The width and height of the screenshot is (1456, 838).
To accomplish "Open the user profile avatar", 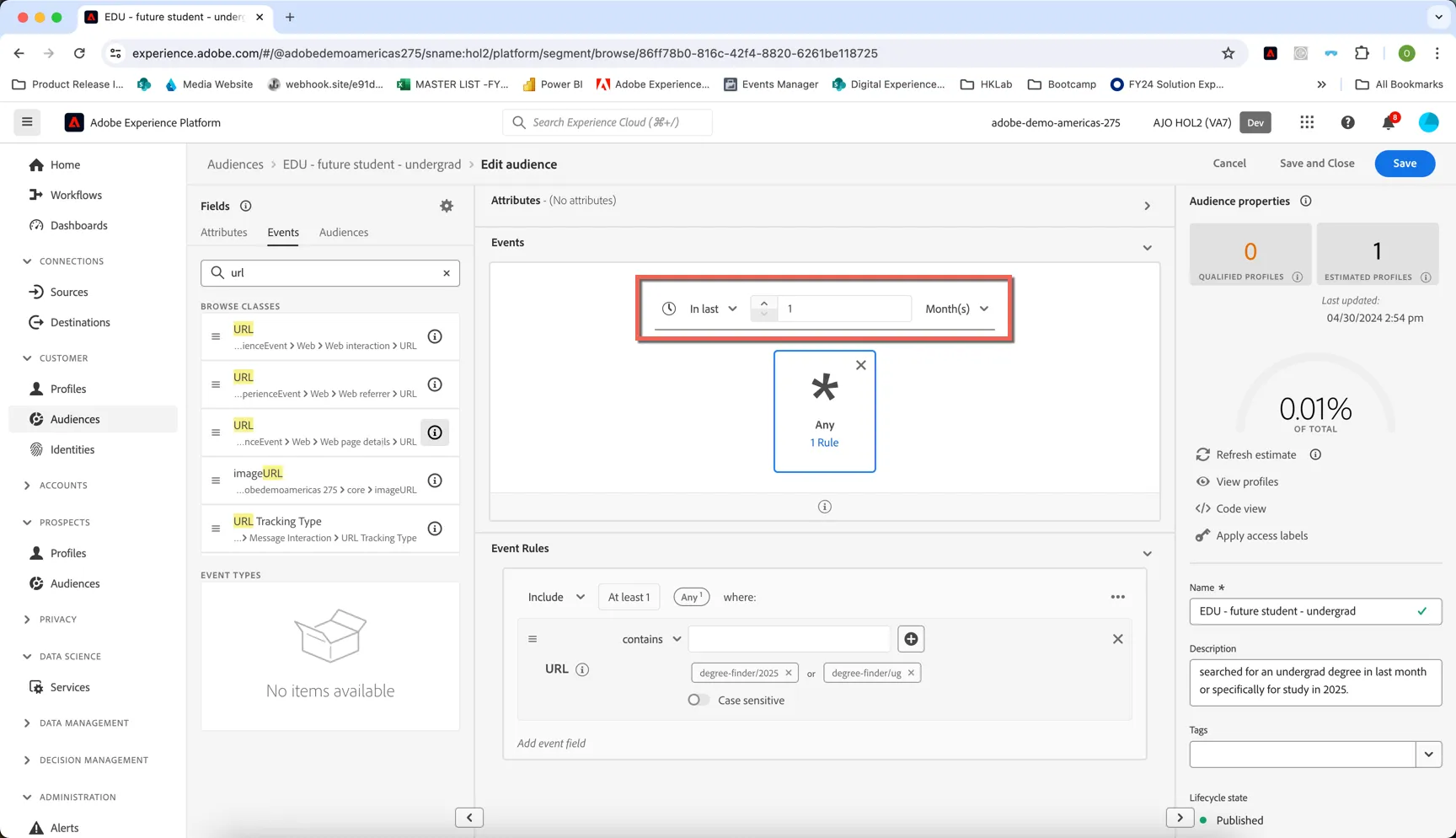I will click(x=1428, y=122).
